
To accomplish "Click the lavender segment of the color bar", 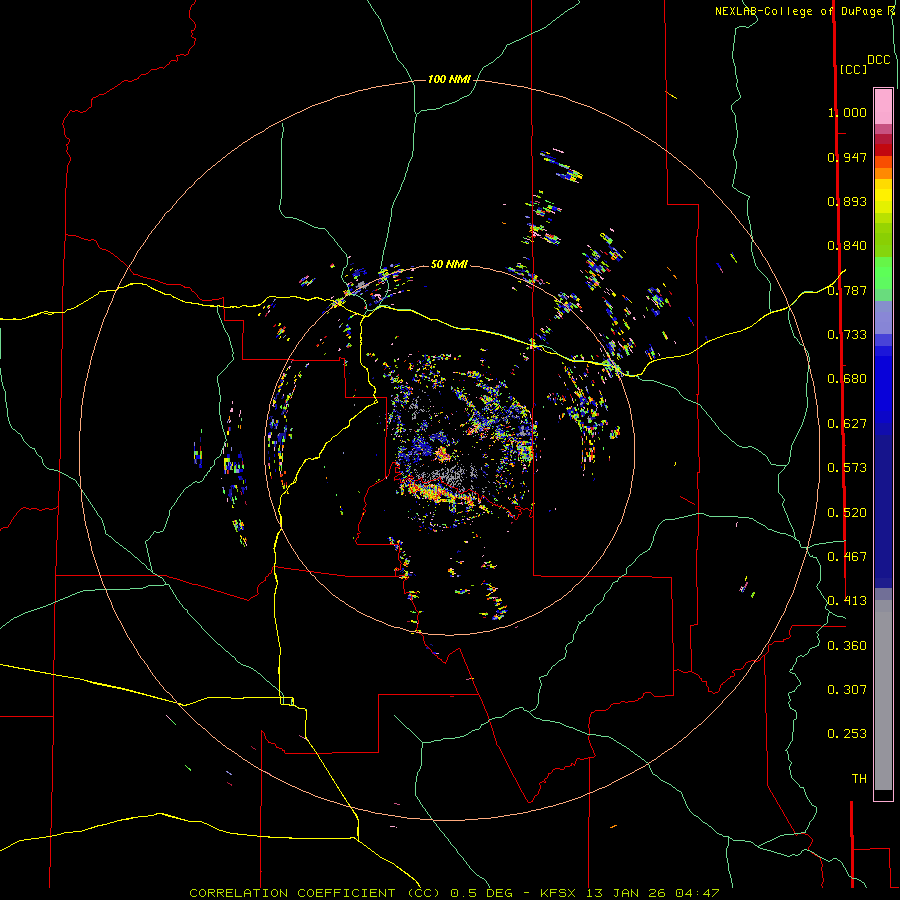I will coord(883,317).
